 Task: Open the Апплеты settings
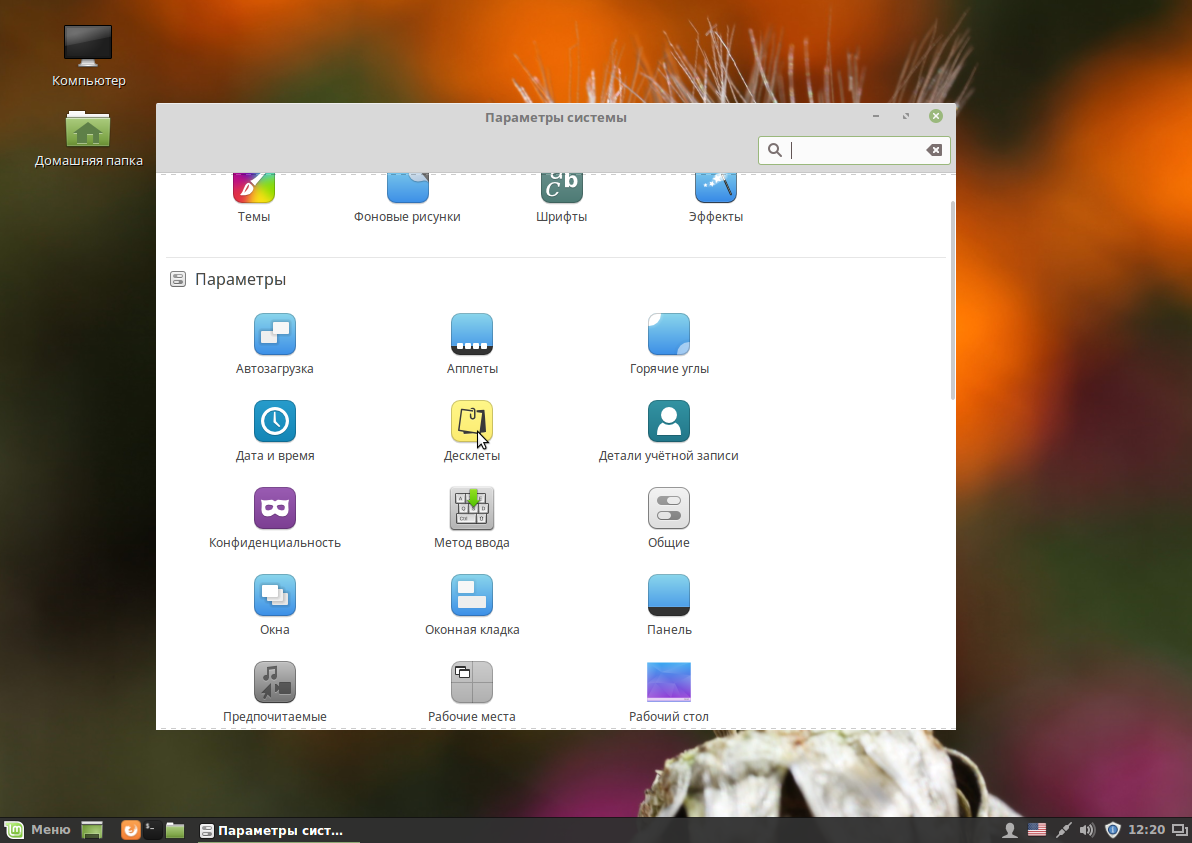coord(471,343)
